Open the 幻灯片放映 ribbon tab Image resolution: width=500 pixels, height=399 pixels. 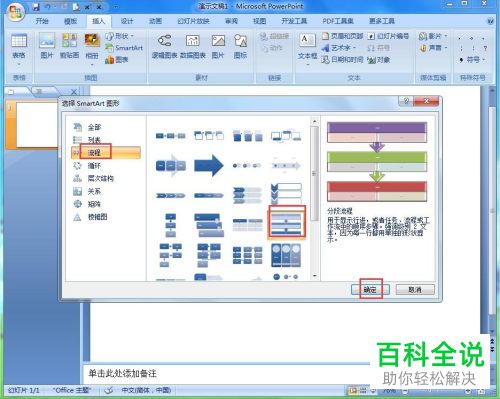[193, 21]
